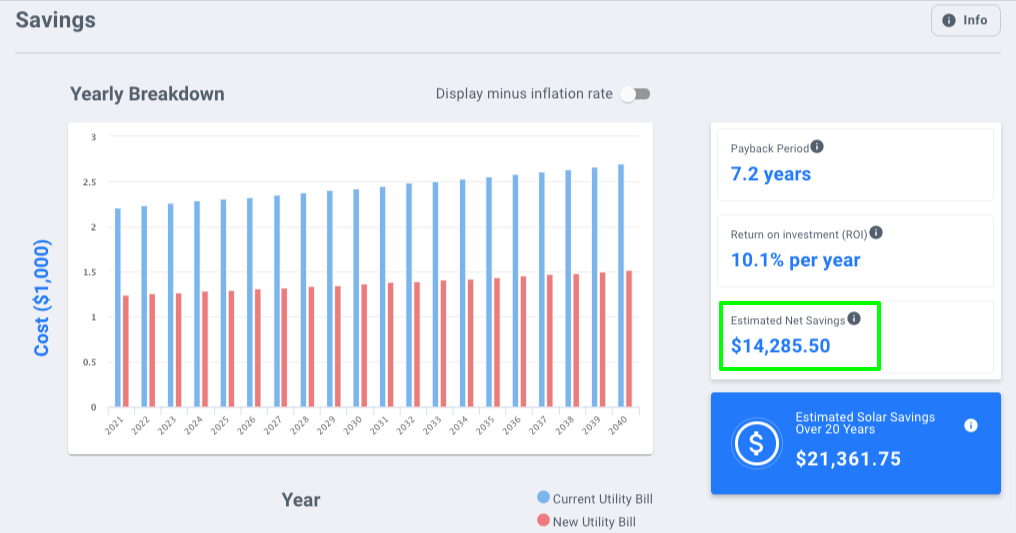Click the info icon beside Estimated Net Savings

854,319
